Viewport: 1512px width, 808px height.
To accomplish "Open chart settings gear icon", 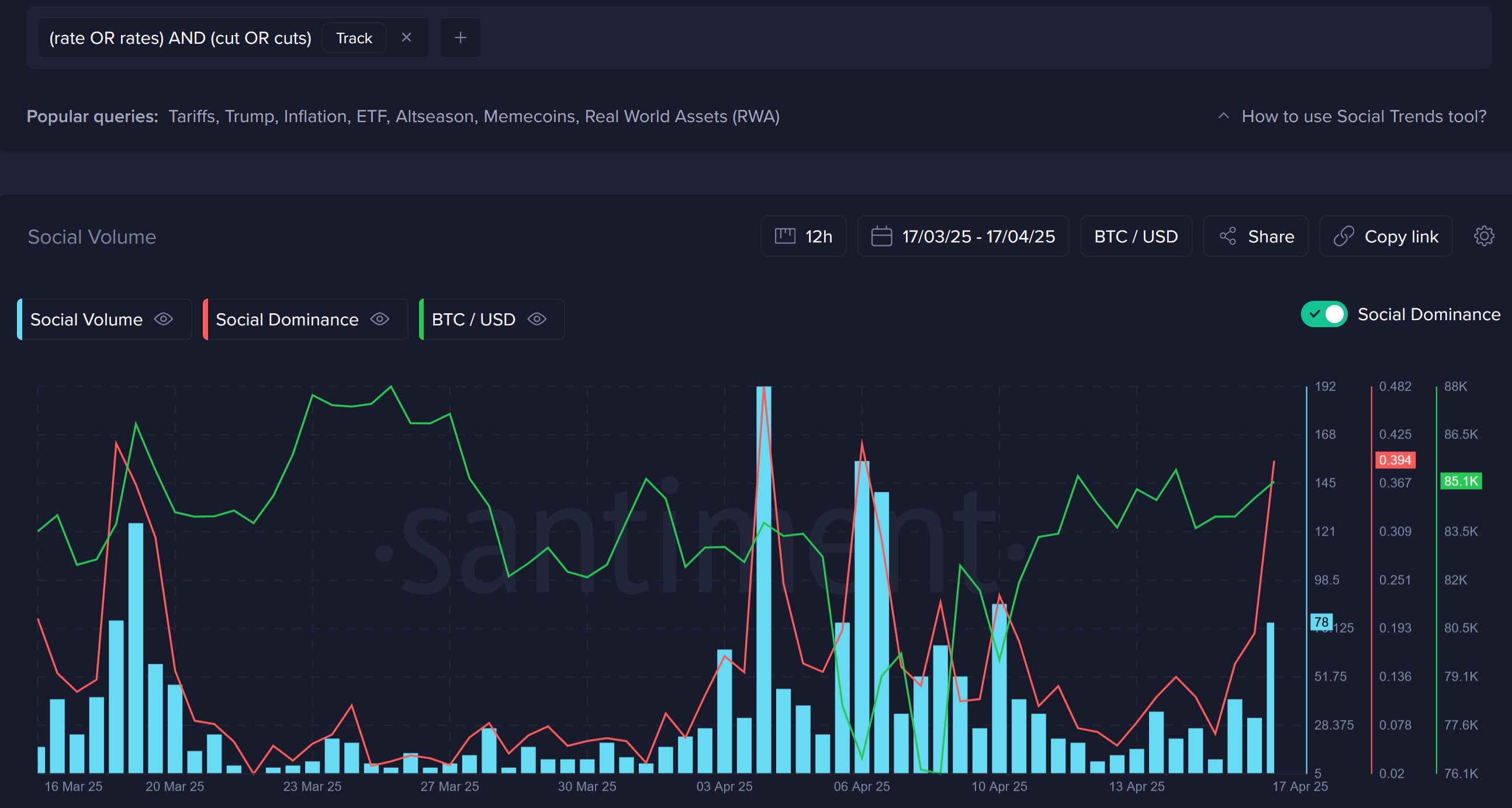I will point(1483,236).
